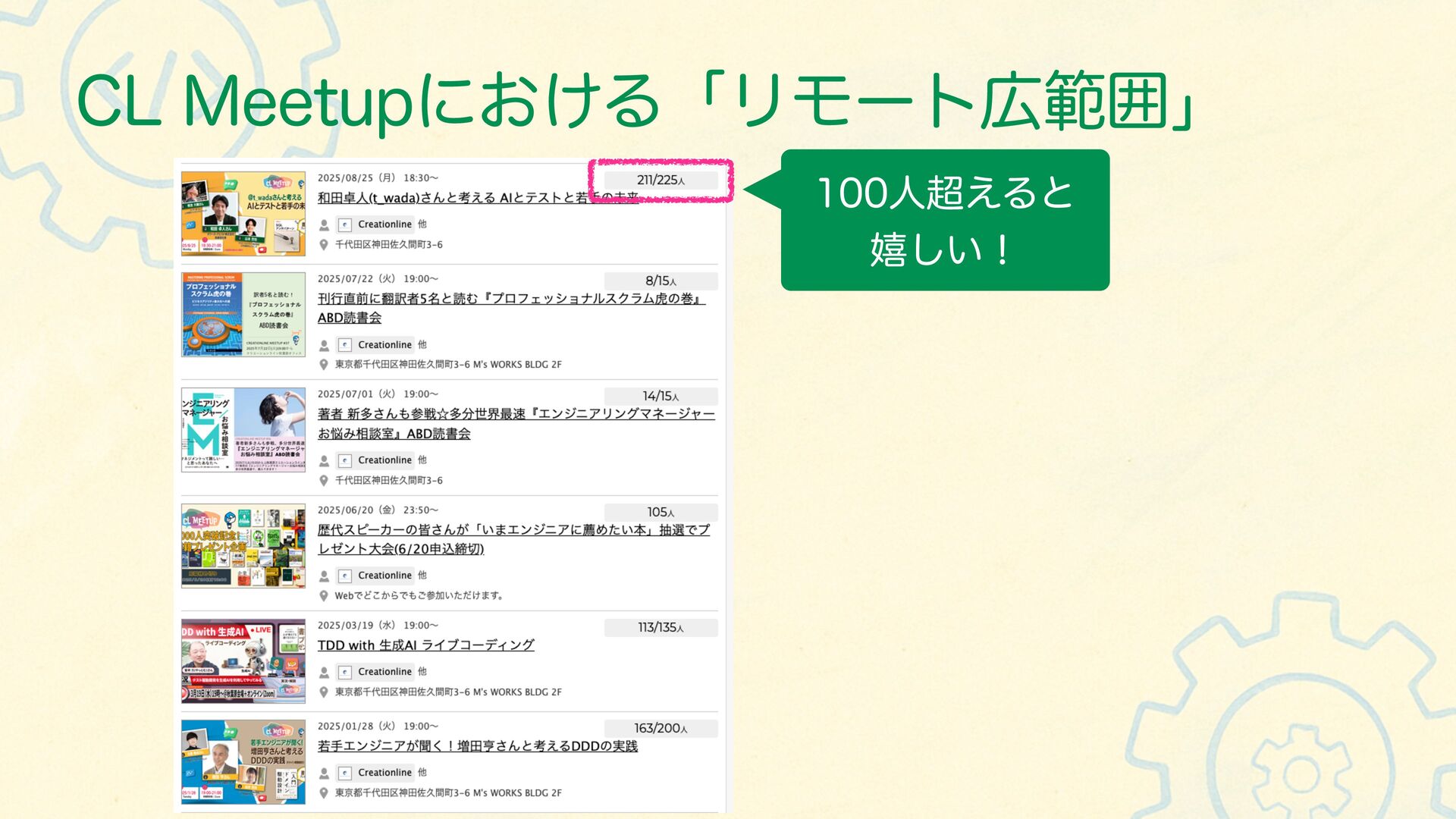This screenshot has width=1456, height=819.
Task: Click date 2025/01/28 (火) 19:00〜
Action: (378, 726)
